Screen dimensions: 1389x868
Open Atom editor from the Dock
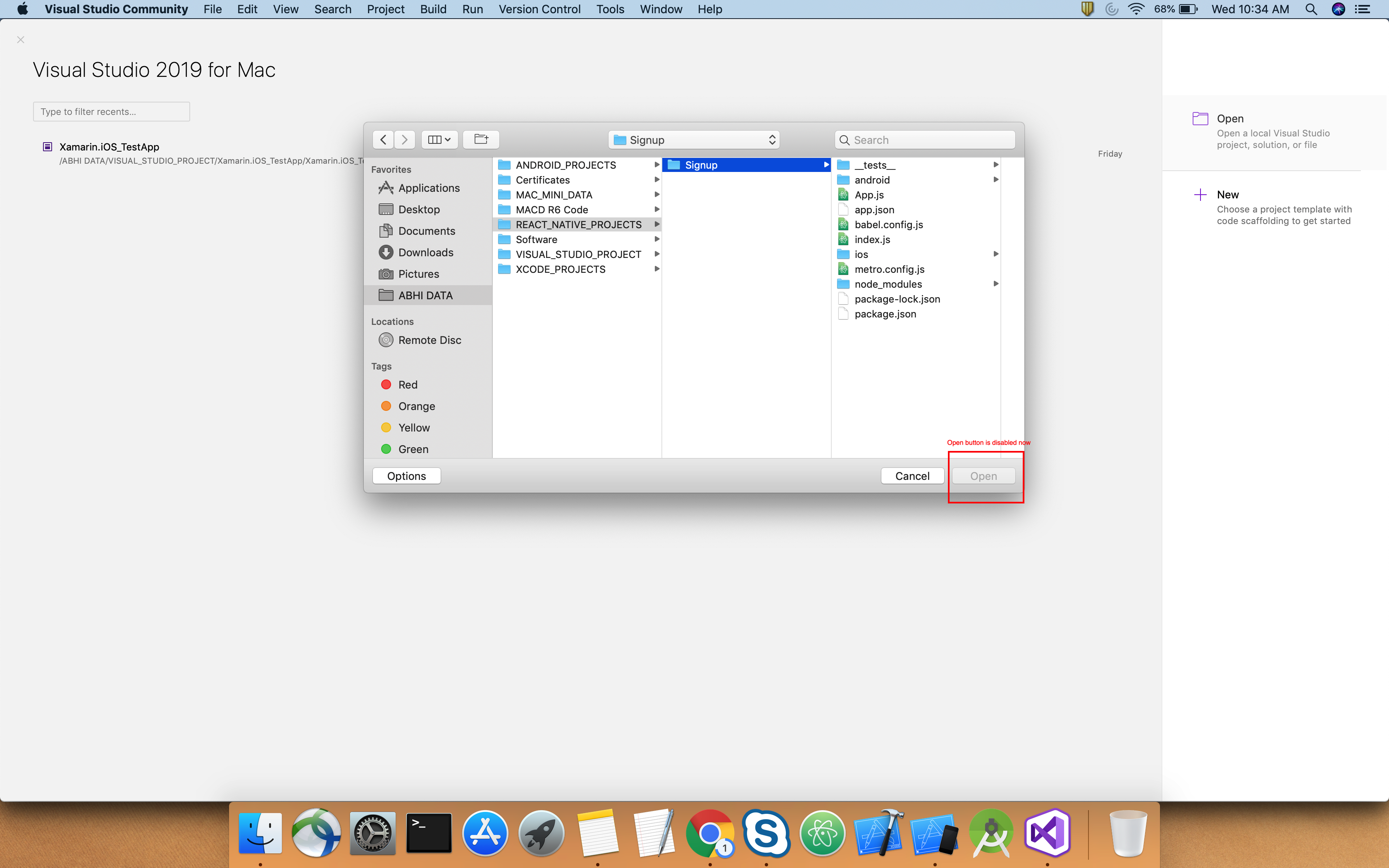click(823, 833)
